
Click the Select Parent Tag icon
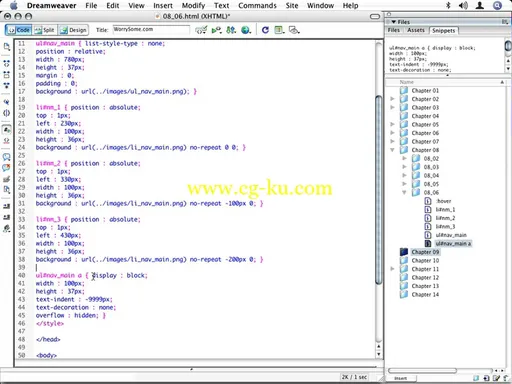pos(6,102)
